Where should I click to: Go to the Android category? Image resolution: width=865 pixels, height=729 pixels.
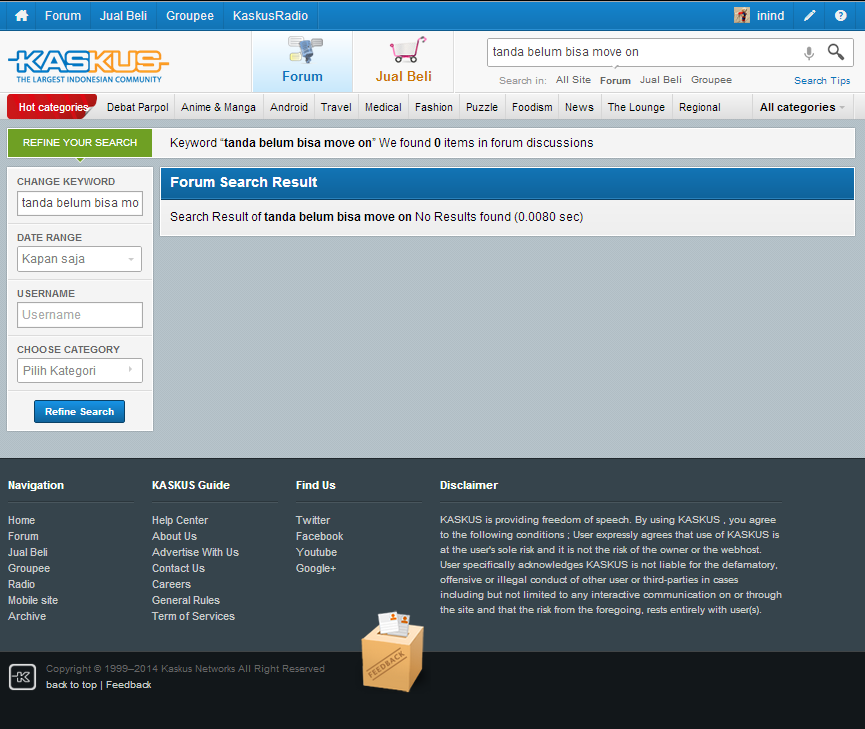point(289,107)
